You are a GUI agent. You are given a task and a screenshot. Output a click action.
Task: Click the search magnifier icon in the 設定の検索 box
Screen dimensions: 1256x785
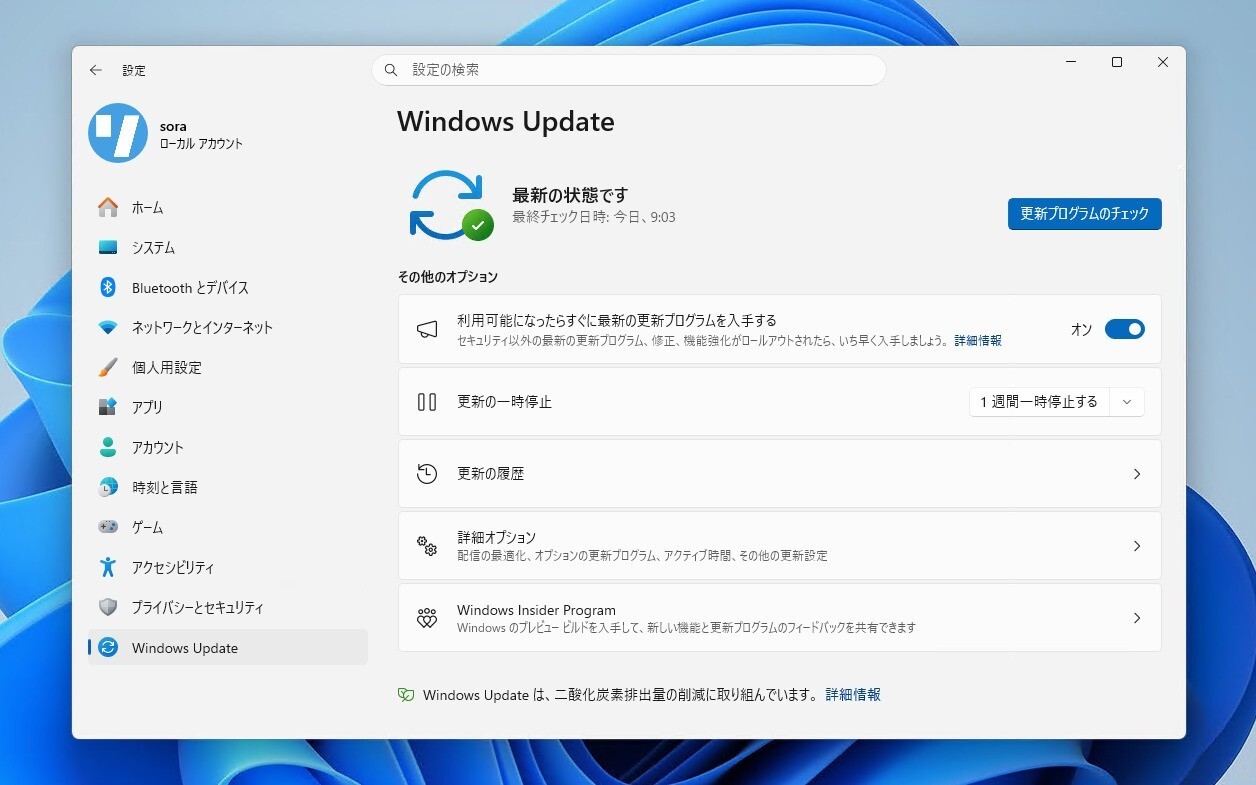point(391,70)
